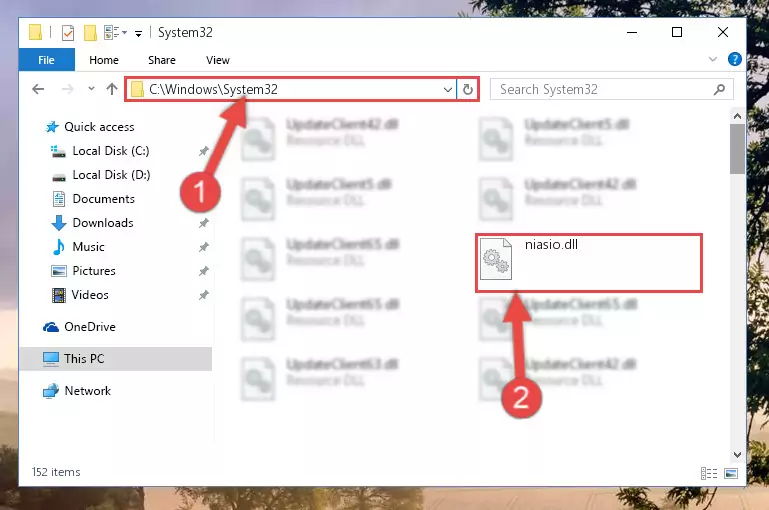769x510 pixels.
Task: Click the scroll down arrow of file list
Action: click(737, 455)
